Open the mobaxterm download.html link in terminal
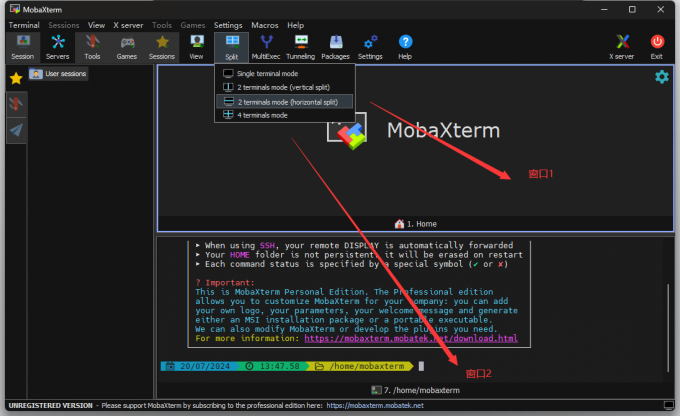Image resolution: width=680 pixels, height=416 pixels. click(x=411, y=338)
